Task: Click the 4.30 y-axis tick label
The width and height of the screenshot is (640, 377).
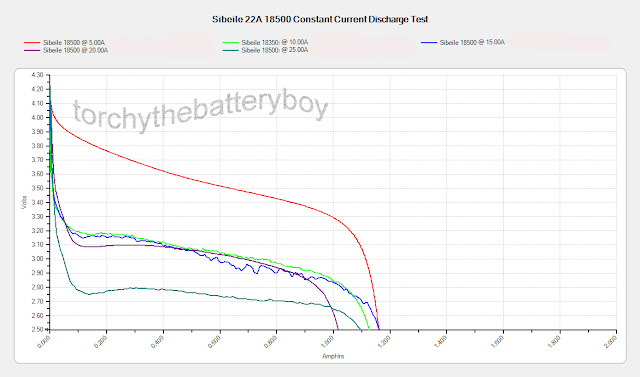Action: click(x=37, y=75)
